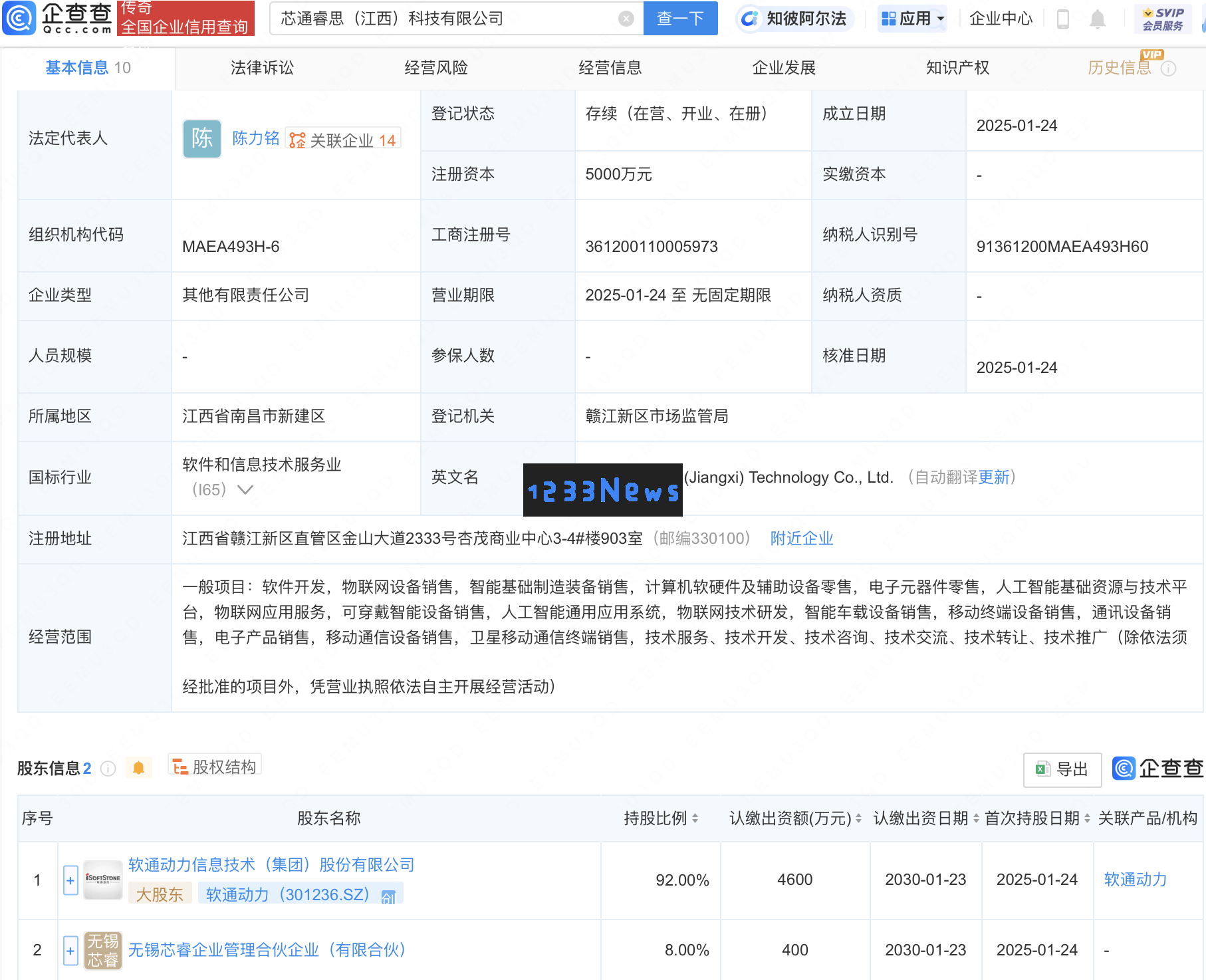1206x980 pixels.
Task: Open the 企业发展 tab
Action: point(784,68)
